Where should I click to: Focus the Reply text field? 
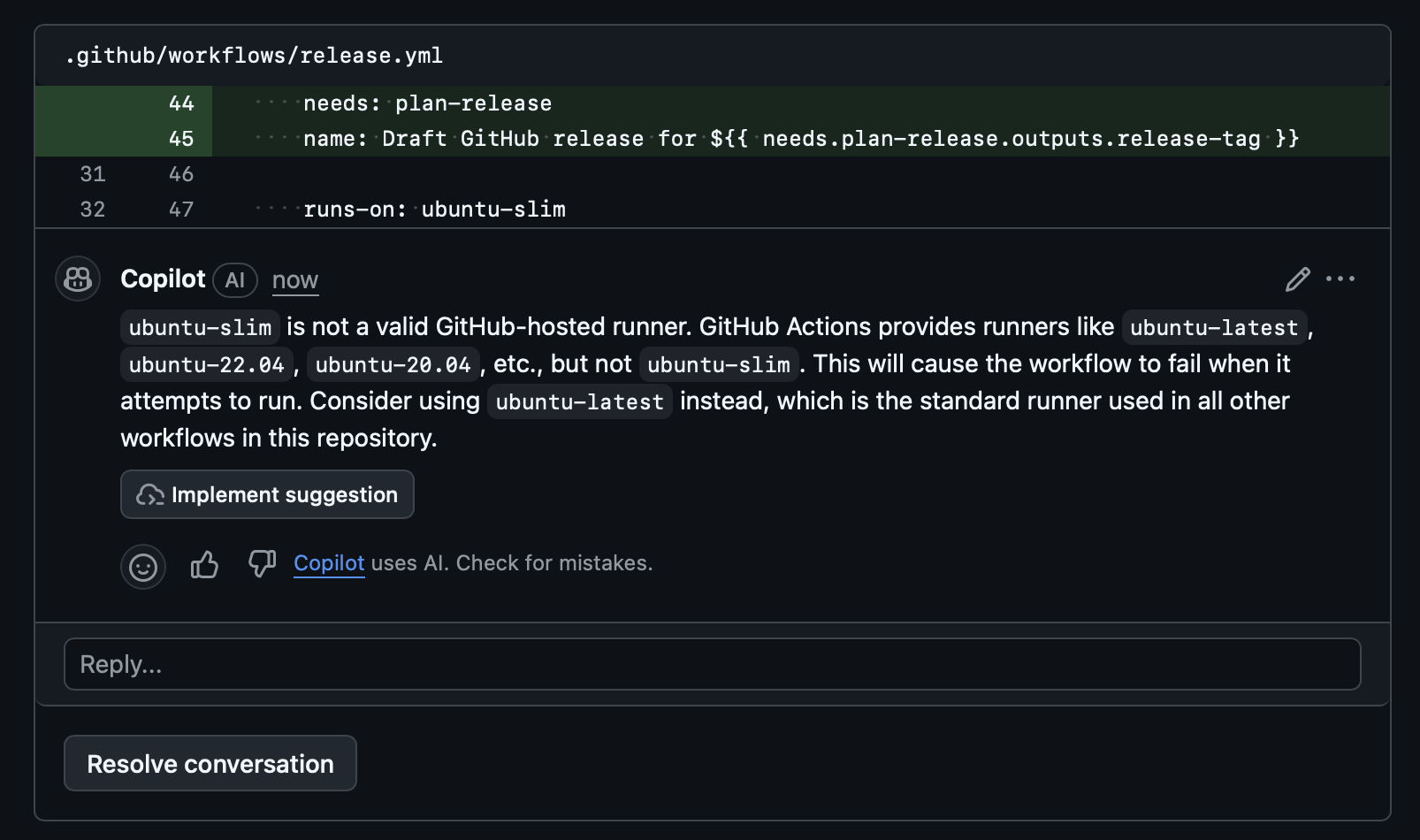click(712, 664)
